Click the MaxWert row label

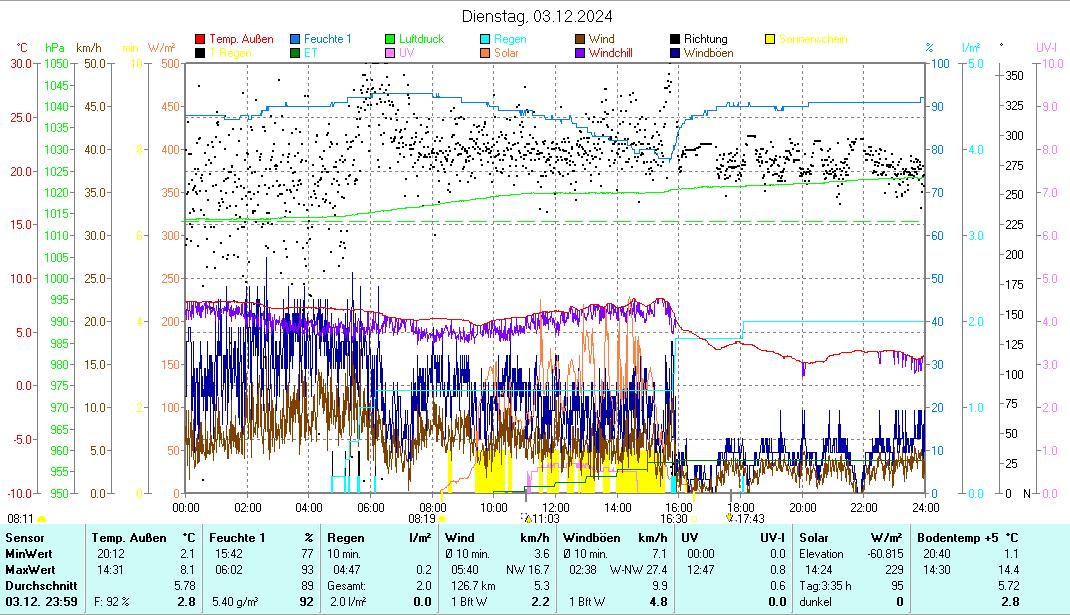28,569
